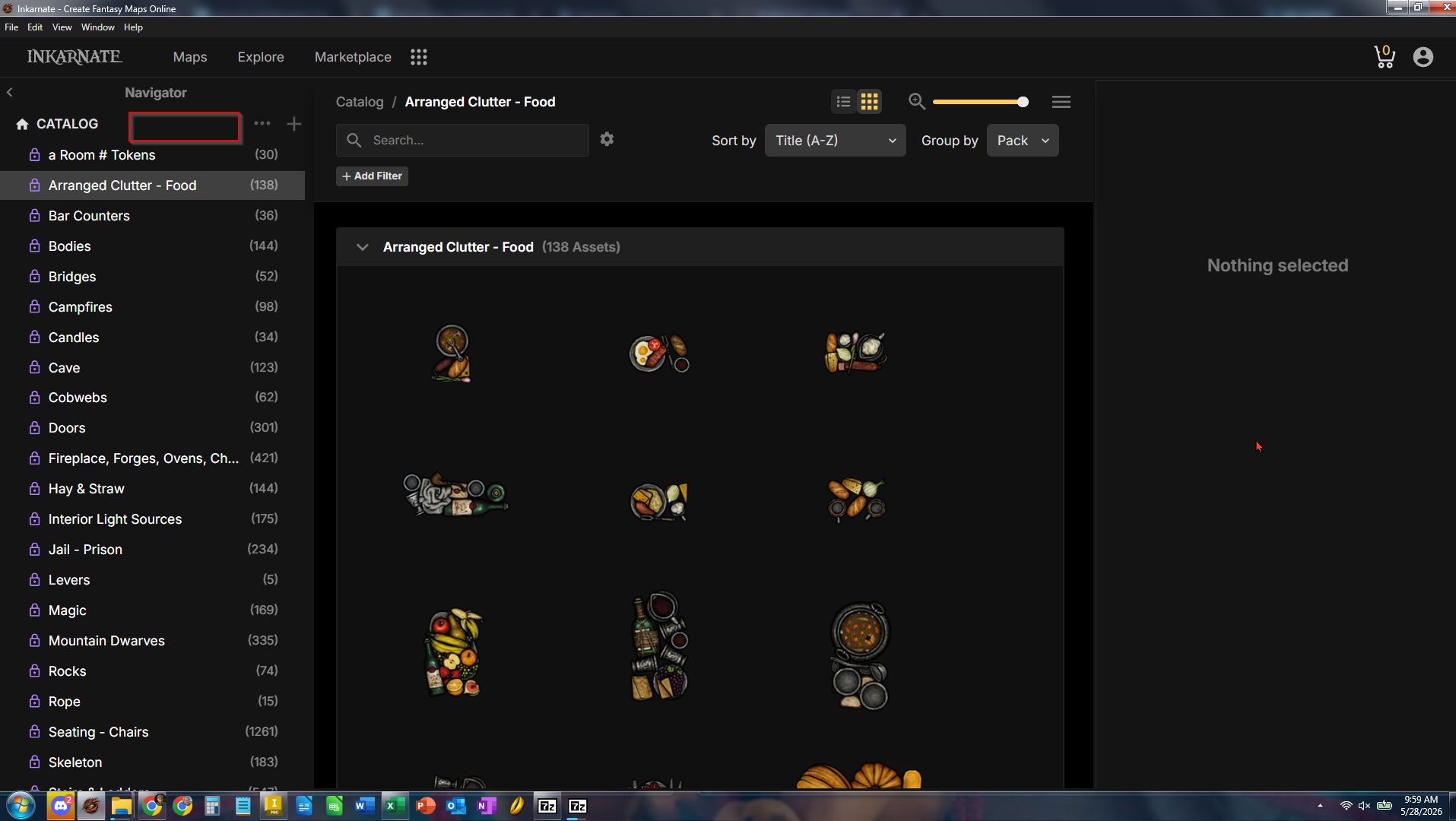Image resolution: width=1456 pixels, height=821 pixels.
Task: Adjust the thumbnail zoom slider
Action: [x=980, y=102]
